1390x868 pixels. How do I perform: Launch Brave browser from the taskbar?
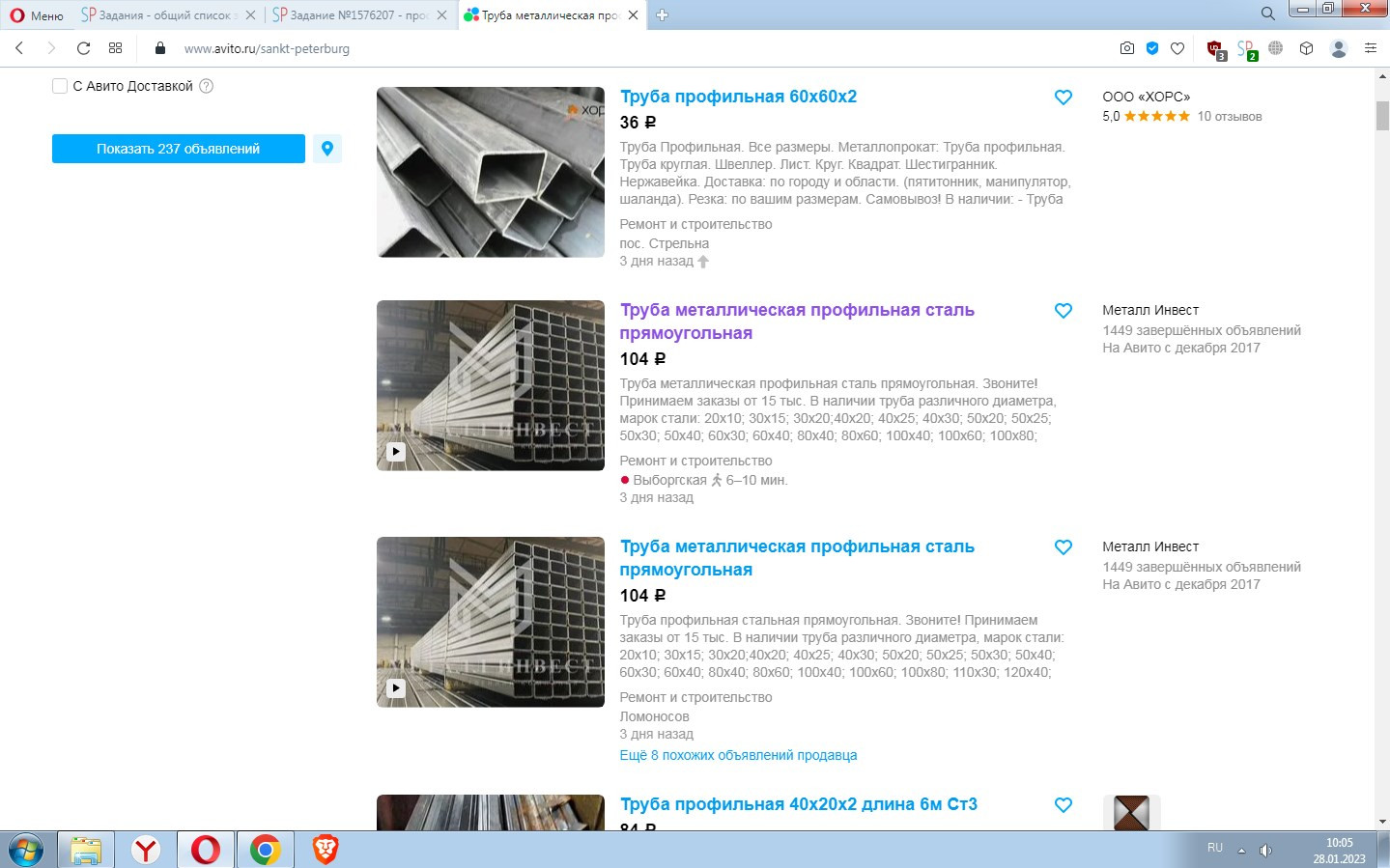[x=326, y=850]
